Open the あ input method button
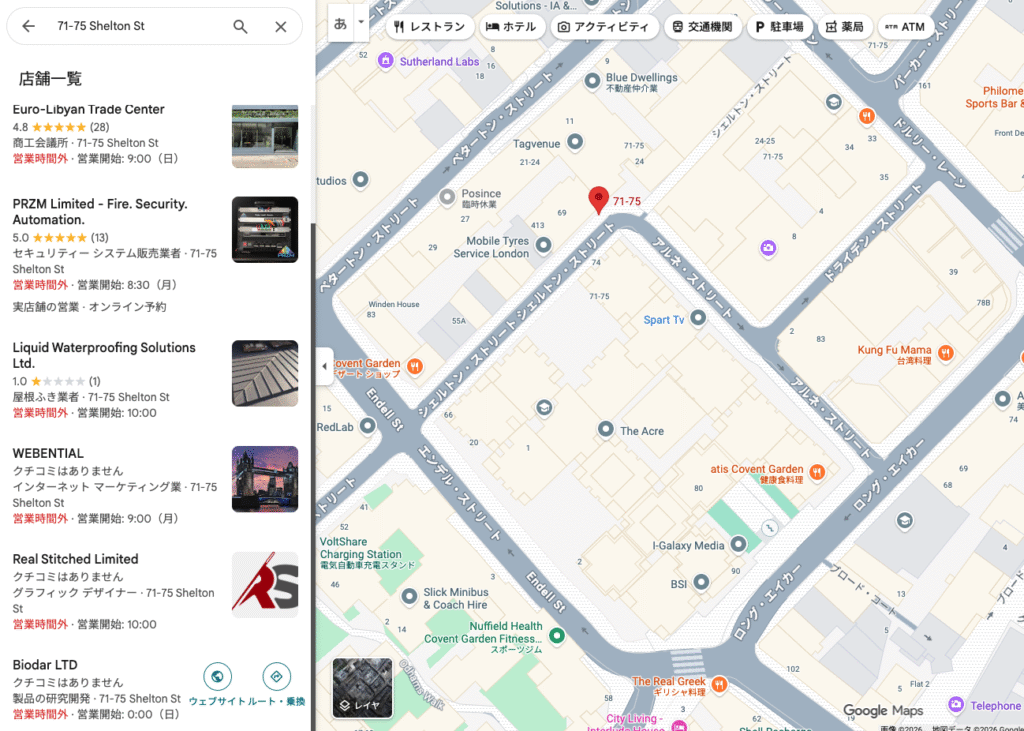The width and height of the screenshot is (1024, 731). point(340,24)
